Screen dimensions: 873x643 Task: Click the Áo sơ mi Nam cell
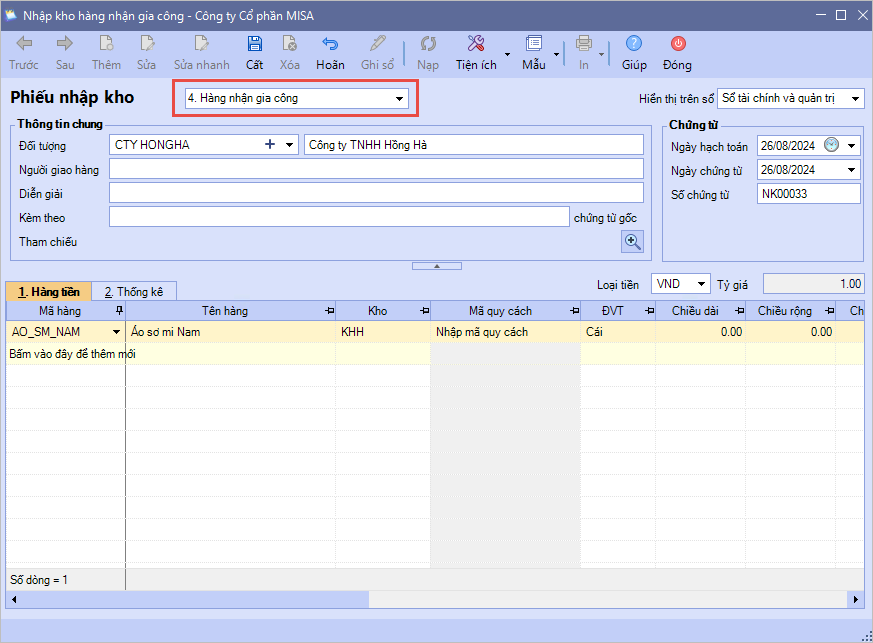pyautogui.click(x=230, y=332)
